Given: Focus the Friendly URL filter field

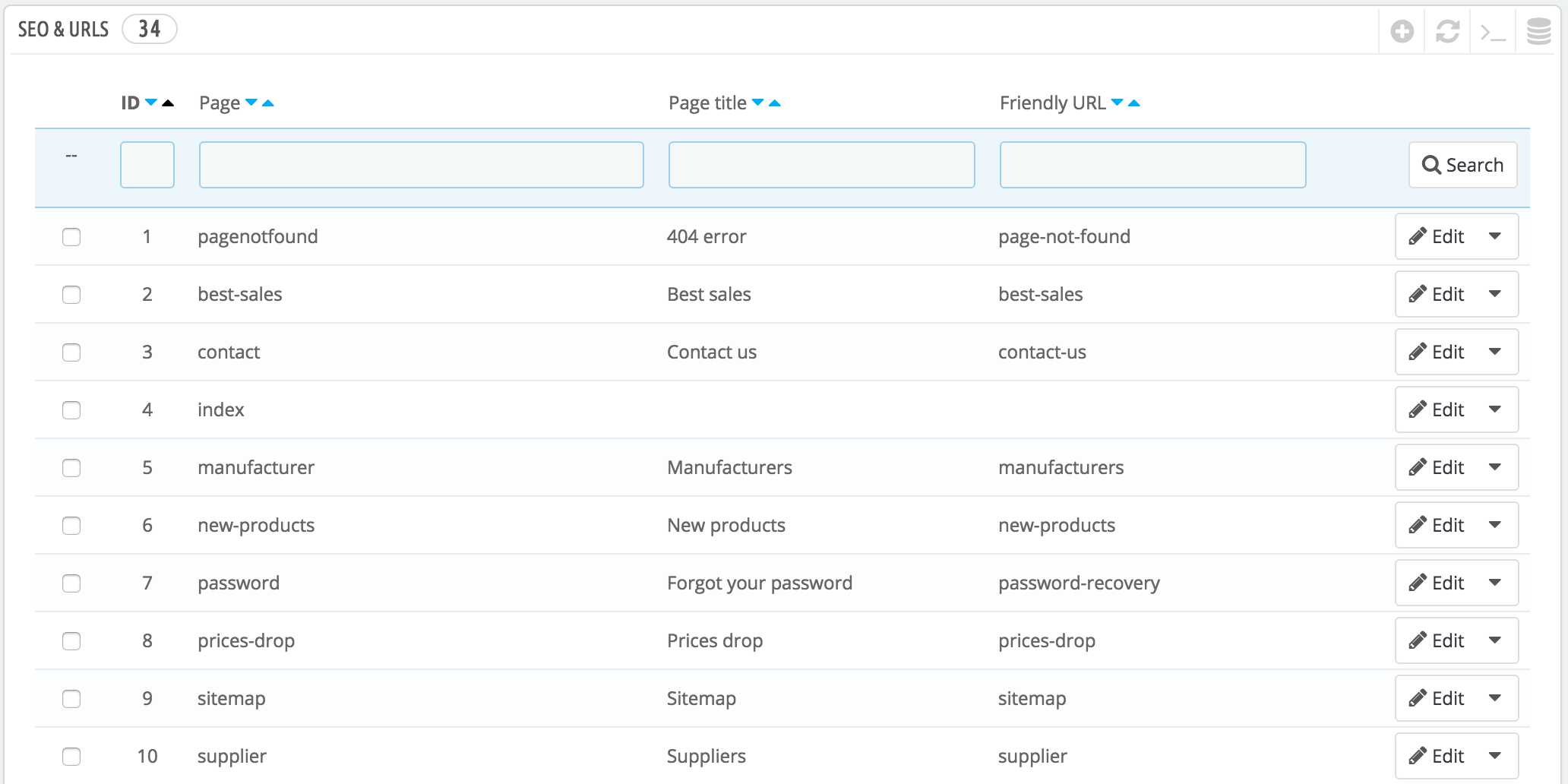Looking at the screenshot, I should pyautogui.click(x=1153, y=165).
